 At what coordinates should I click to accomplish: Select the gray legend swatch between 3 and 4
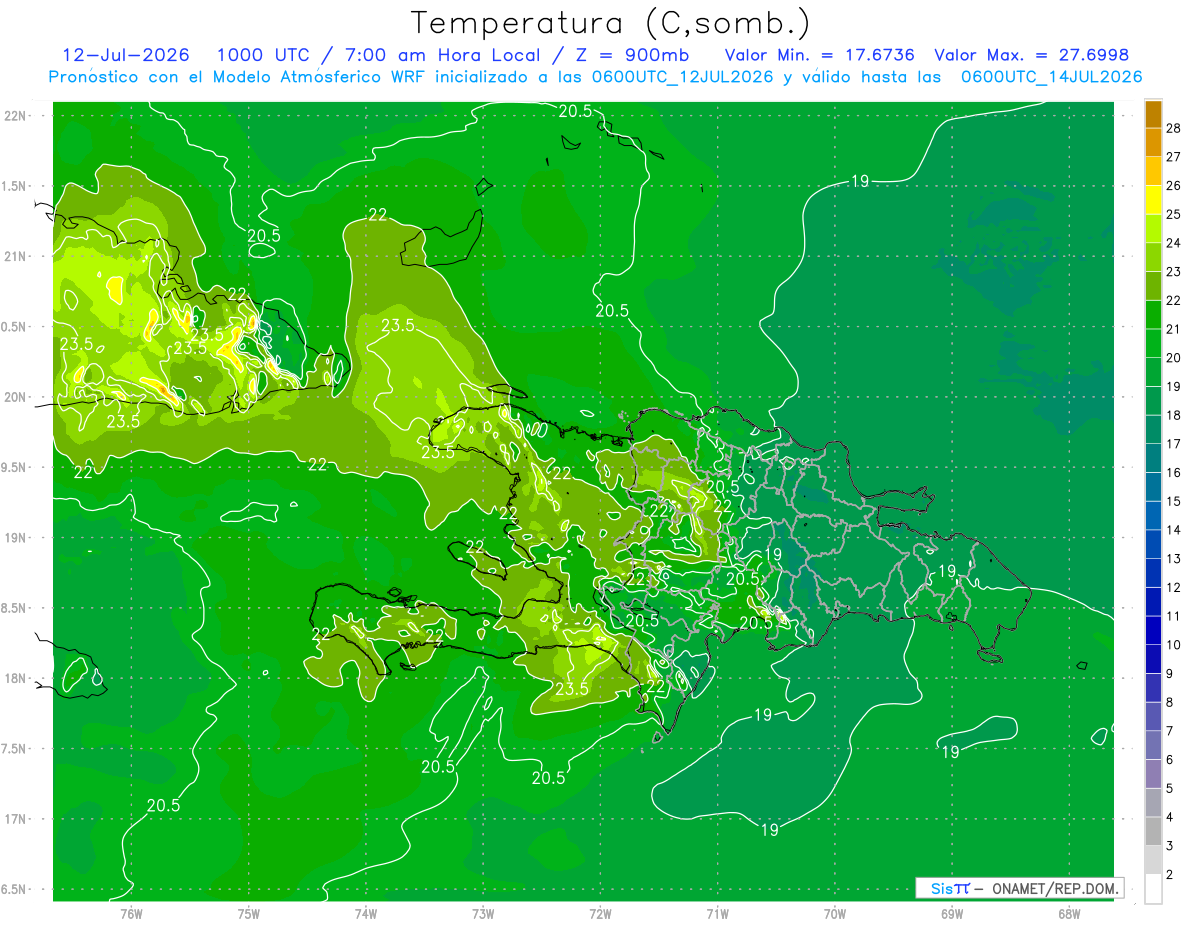tap(1153, 831)
